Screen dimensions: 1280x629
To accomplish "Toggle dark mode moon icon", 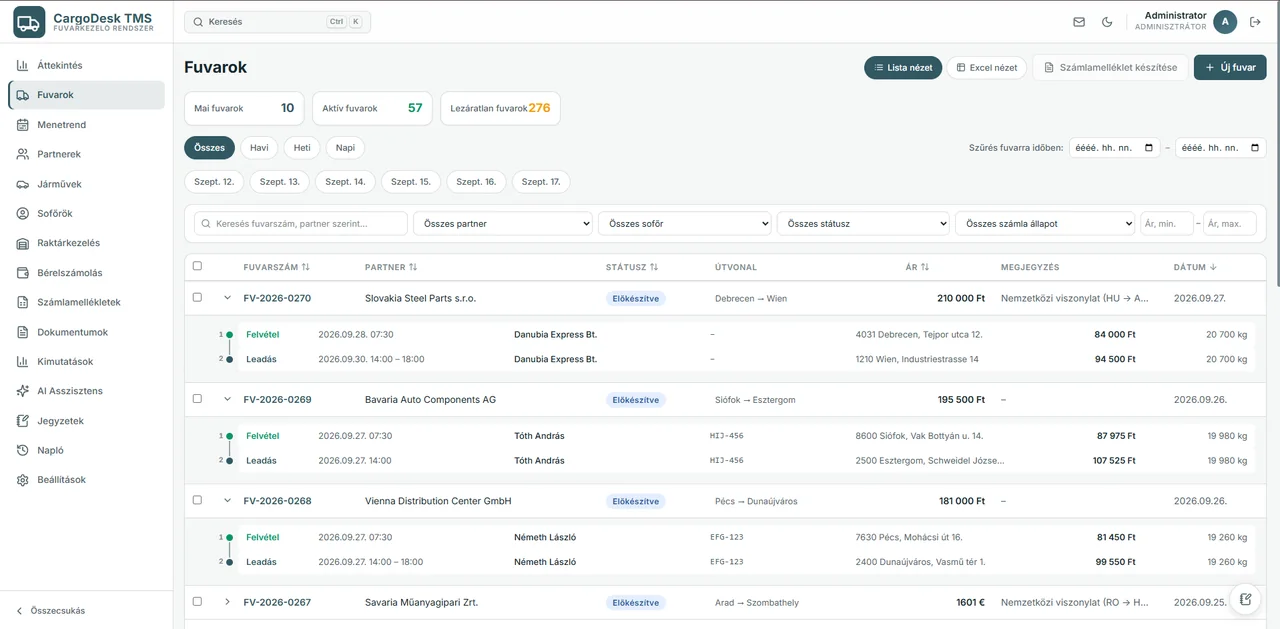I will point(1107,22).
